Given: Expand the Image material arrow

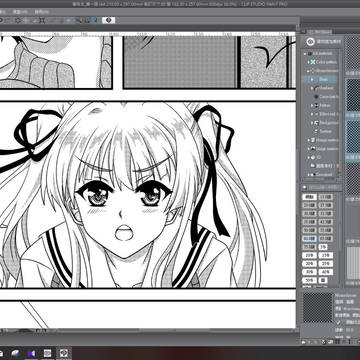Looking at the screenshot, I should (x=309, y=149).
